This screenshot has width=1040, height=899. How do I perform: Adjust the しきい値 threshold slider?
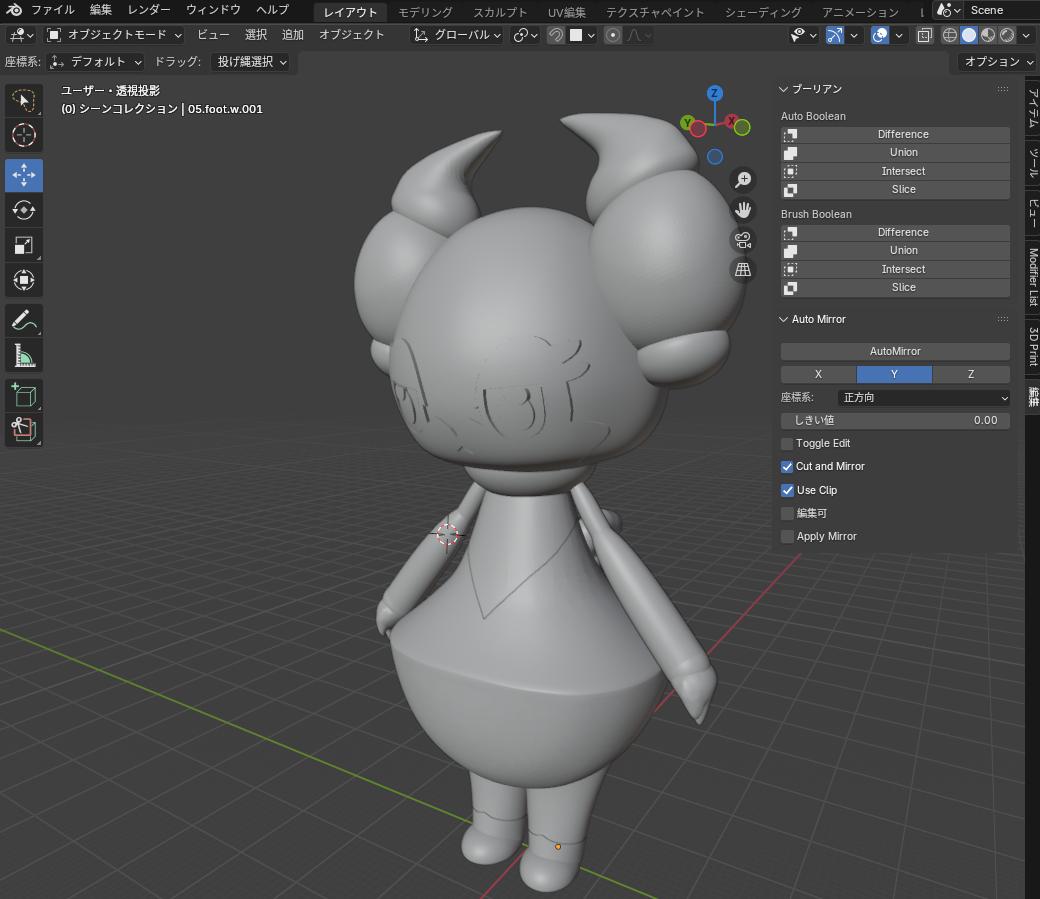click(x=895, y=420)
